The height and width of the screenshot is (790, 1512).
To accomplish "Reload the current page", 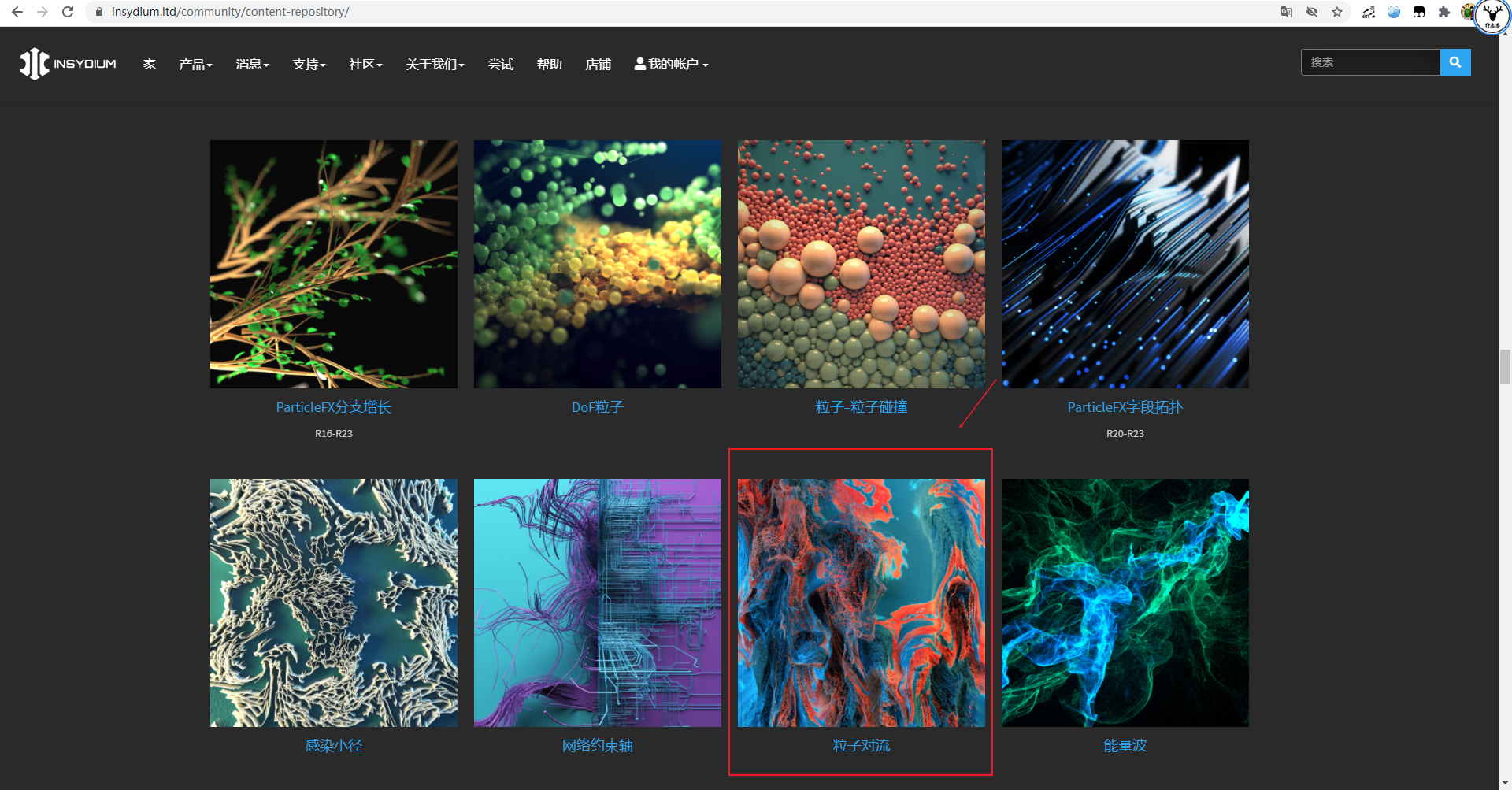I will 68,12.
